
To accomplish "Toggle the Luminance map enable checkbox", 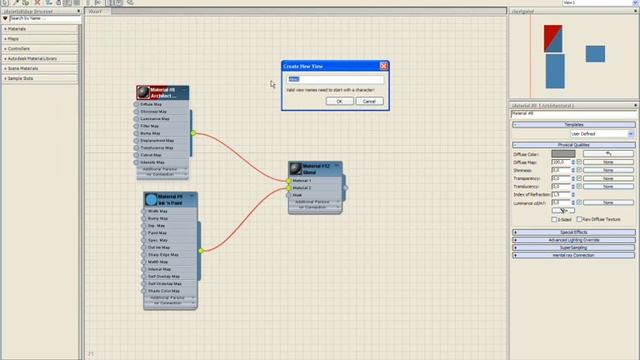I will (x=579, y=202).
